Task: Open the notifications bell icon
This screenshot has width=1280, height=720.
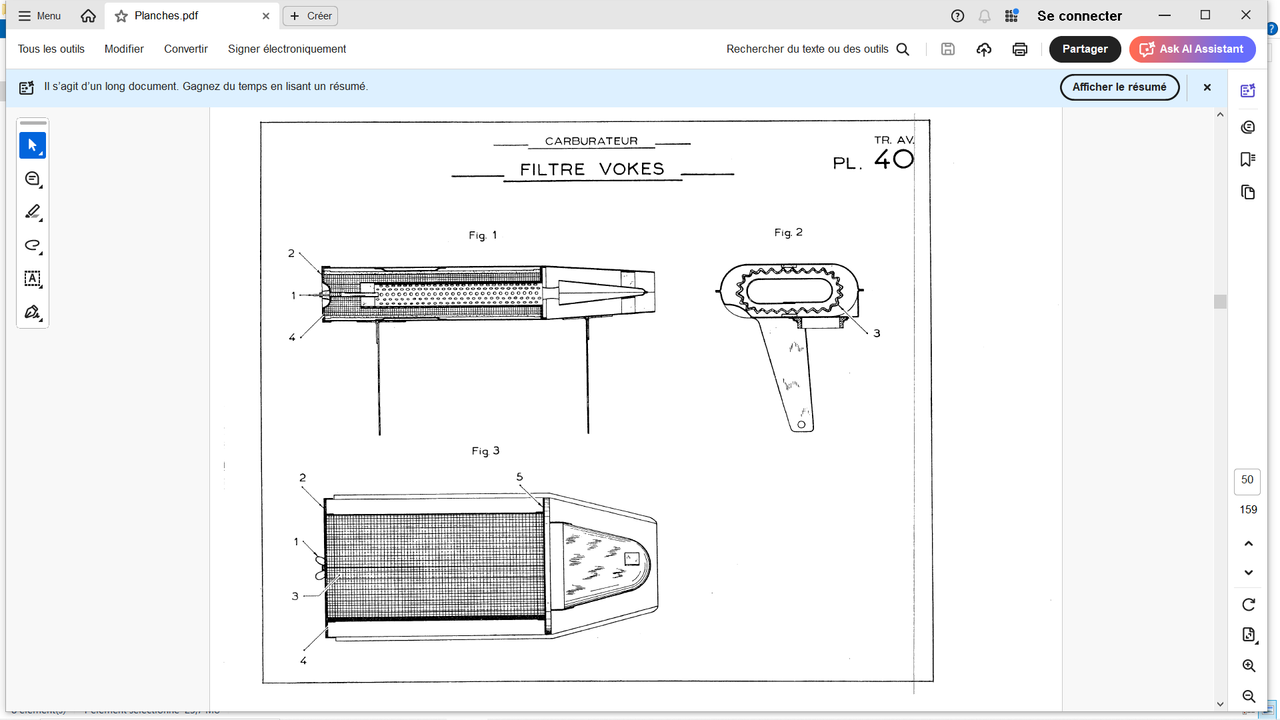Action: (x=985, y=16)
